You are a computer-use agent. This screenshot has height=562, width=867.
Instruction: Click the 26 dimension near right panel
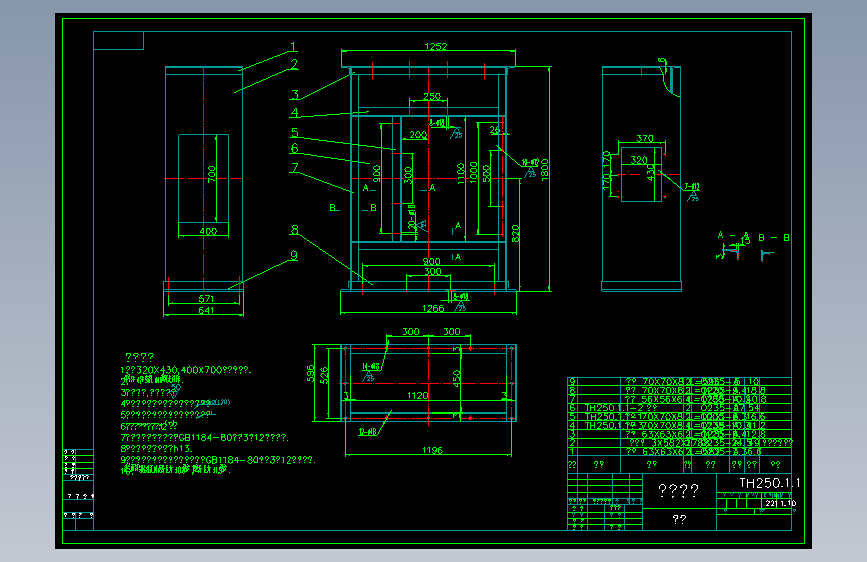[495, 130]
